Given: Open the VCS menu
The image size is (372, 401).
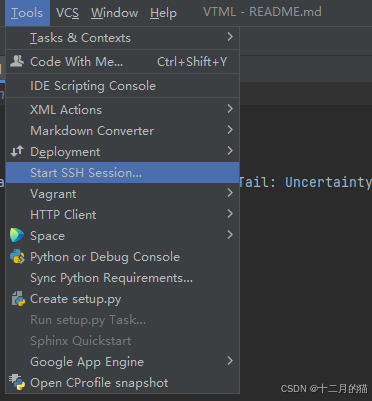Looking at the screenshot, I should pyautogui.click(x=67, y=13).
